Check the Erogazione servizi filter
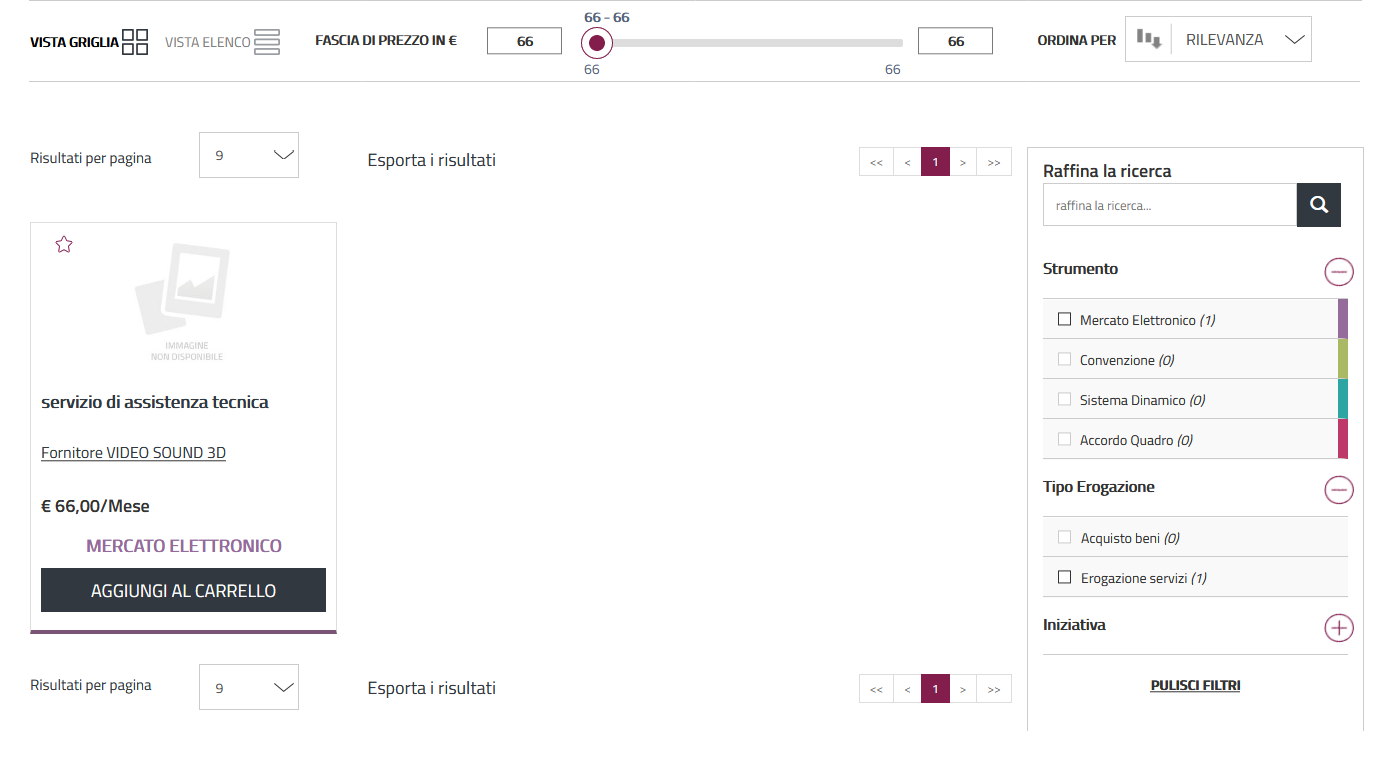The width and height of the screenshot is (1379, 781). coord(1064,578)
